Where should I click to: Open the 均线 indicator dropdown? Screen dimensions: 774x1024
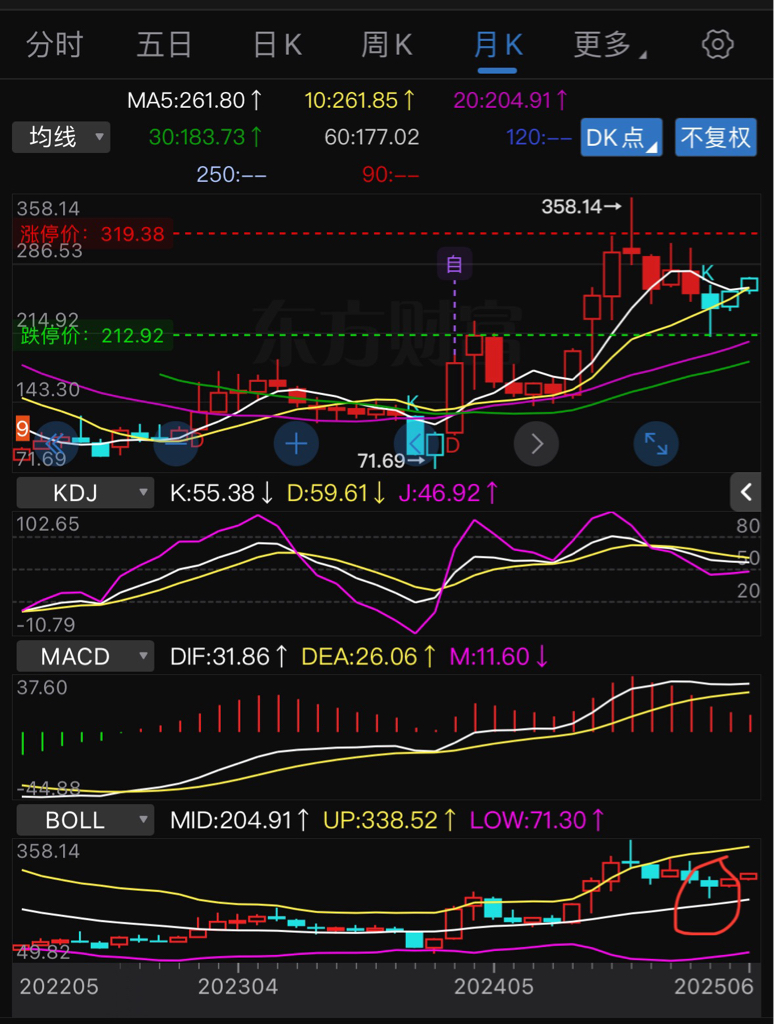tap(61, 137)
